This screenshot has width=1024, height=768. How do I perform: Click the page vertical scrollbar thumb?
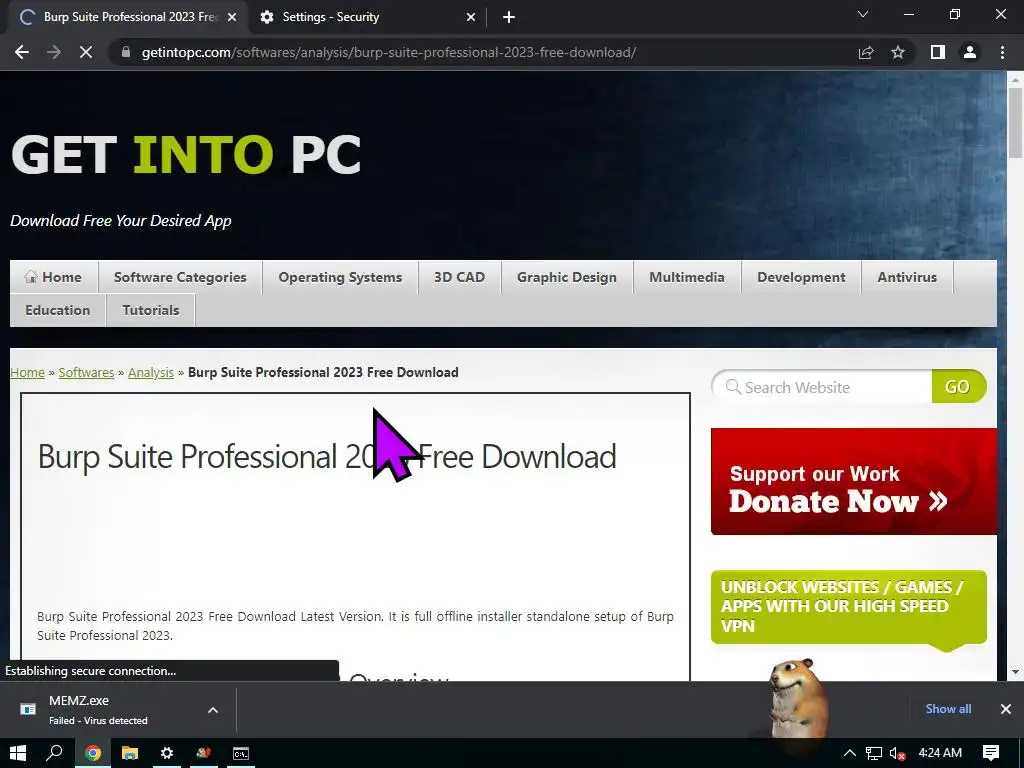coord(1015,122)
